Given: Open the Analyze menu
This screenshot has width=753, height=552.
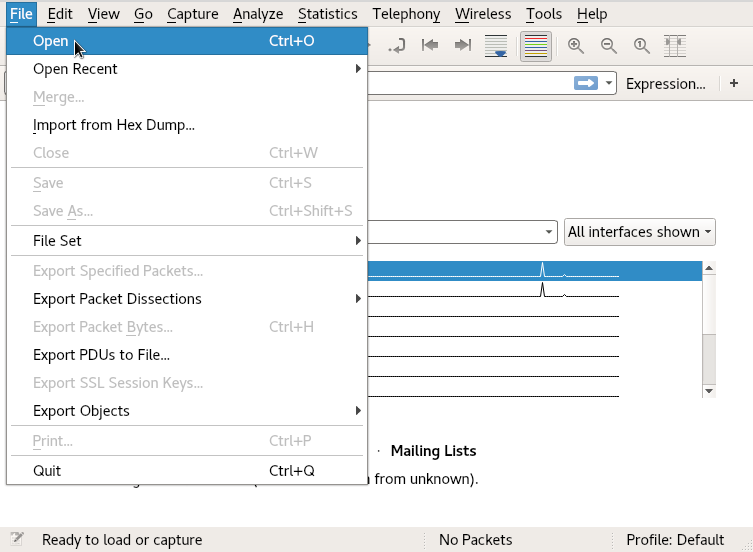Looking at the screenshot, I should [x=258, y=14].
